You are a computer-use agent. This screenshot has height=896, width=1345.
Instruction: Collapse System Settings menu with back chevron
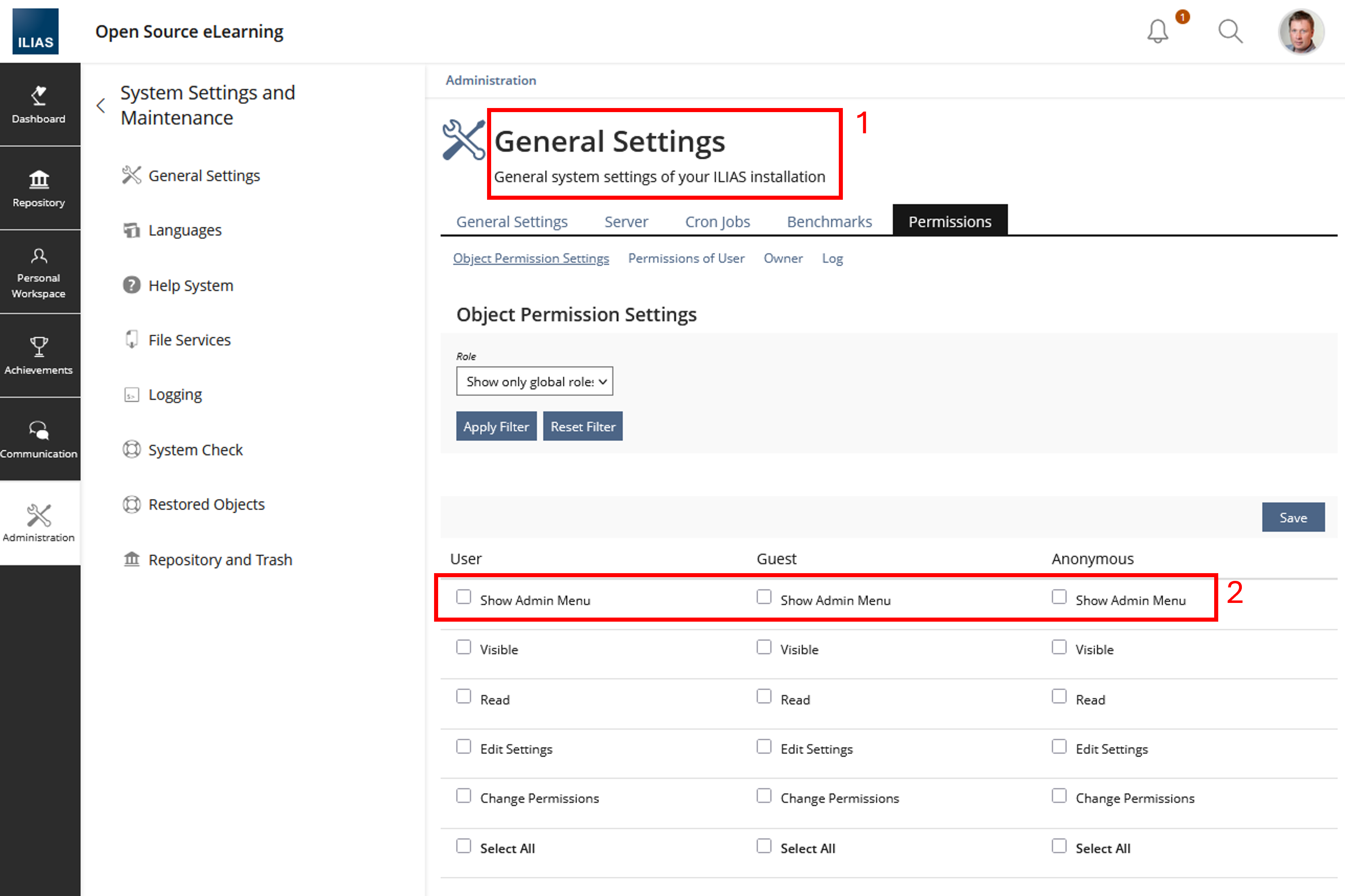click(101, 106)
